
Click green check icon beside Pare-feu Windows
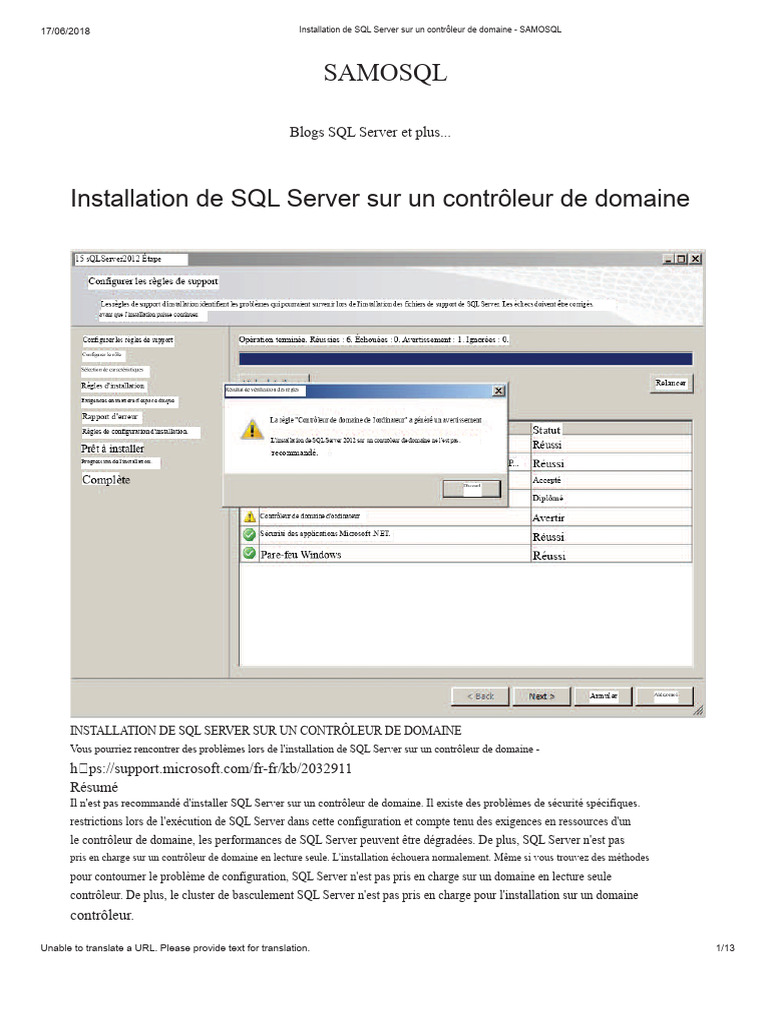(249, 554)
